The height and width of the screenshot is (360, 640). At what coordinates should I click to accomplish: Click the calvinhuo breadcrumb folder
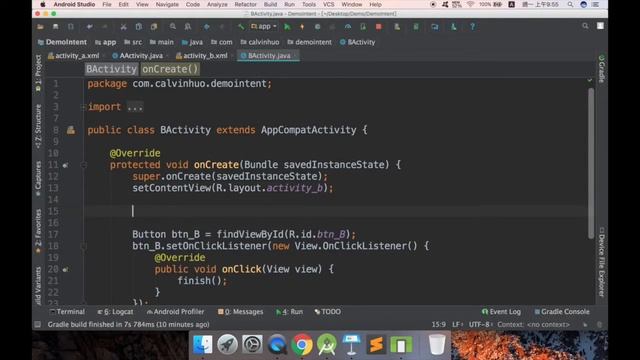pyautogui.click(x=260, y=42)
